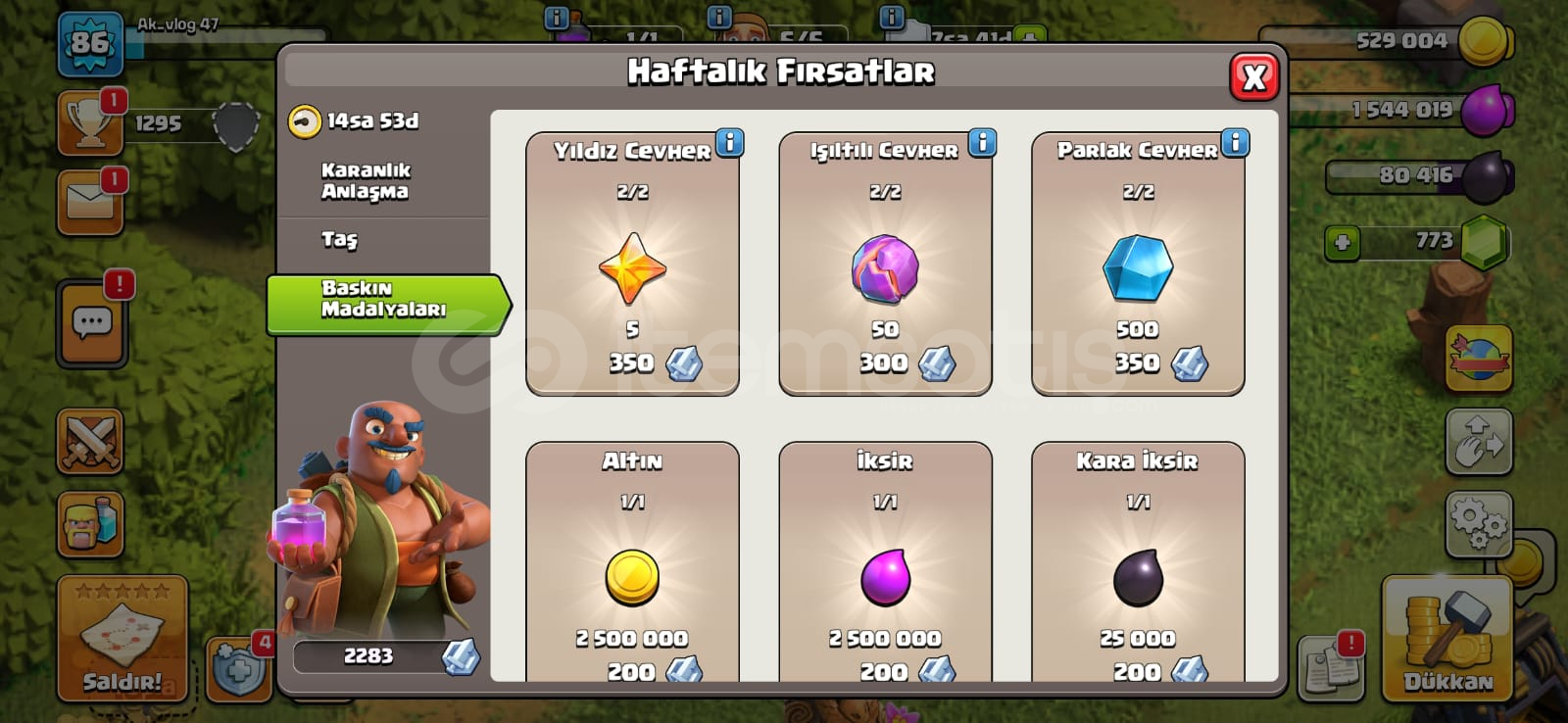
Task: Add gems with the green plus
Action: [x=1342, y=241]
